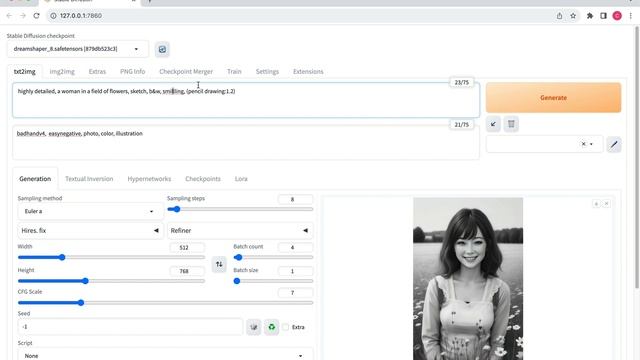Click the Batch size value field

click(295, 271)
